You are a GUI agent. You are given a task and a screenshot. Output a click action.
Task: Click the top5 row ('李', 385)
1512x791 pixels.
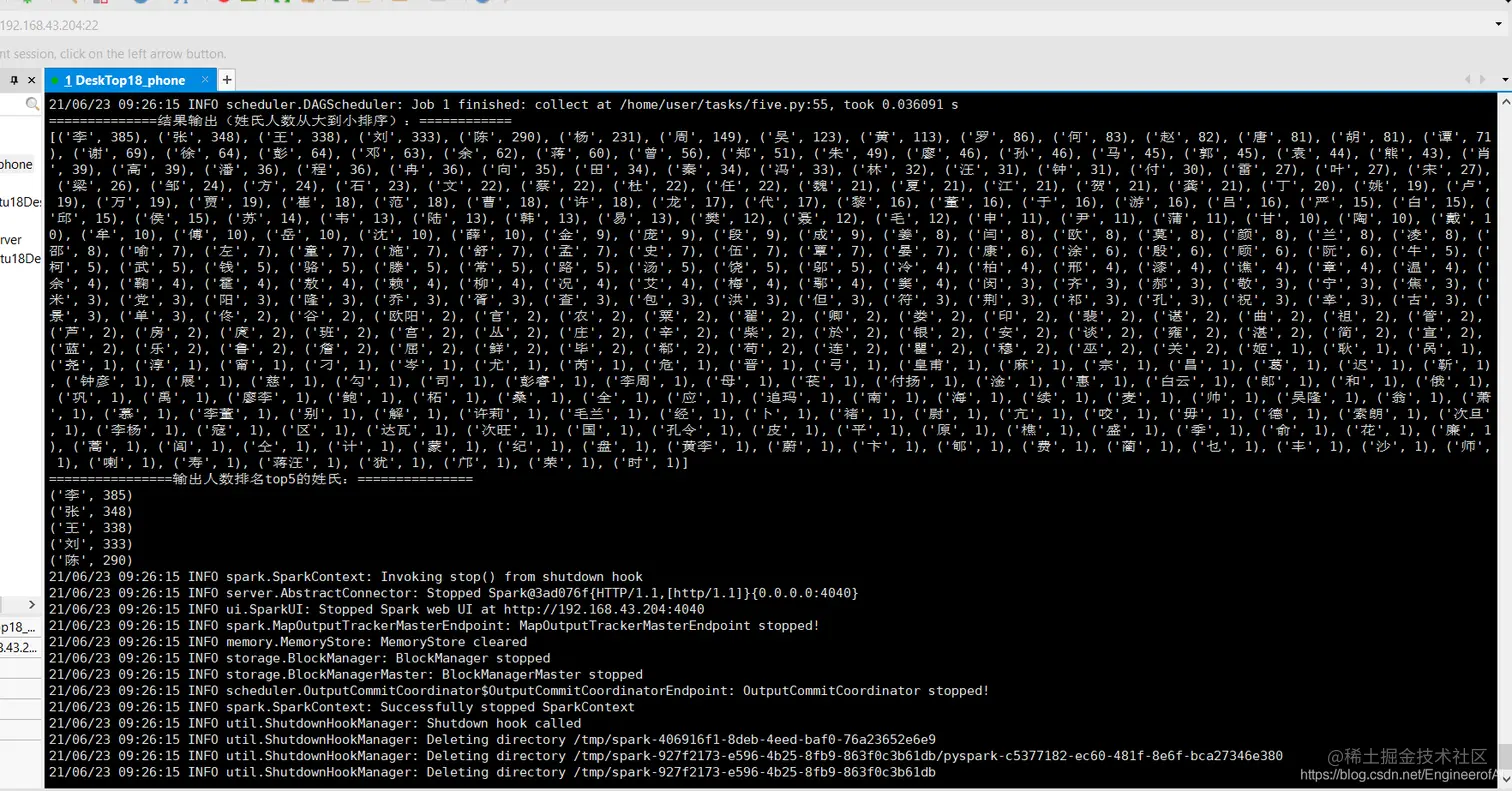pyautogui.click(x=90, y=496)
